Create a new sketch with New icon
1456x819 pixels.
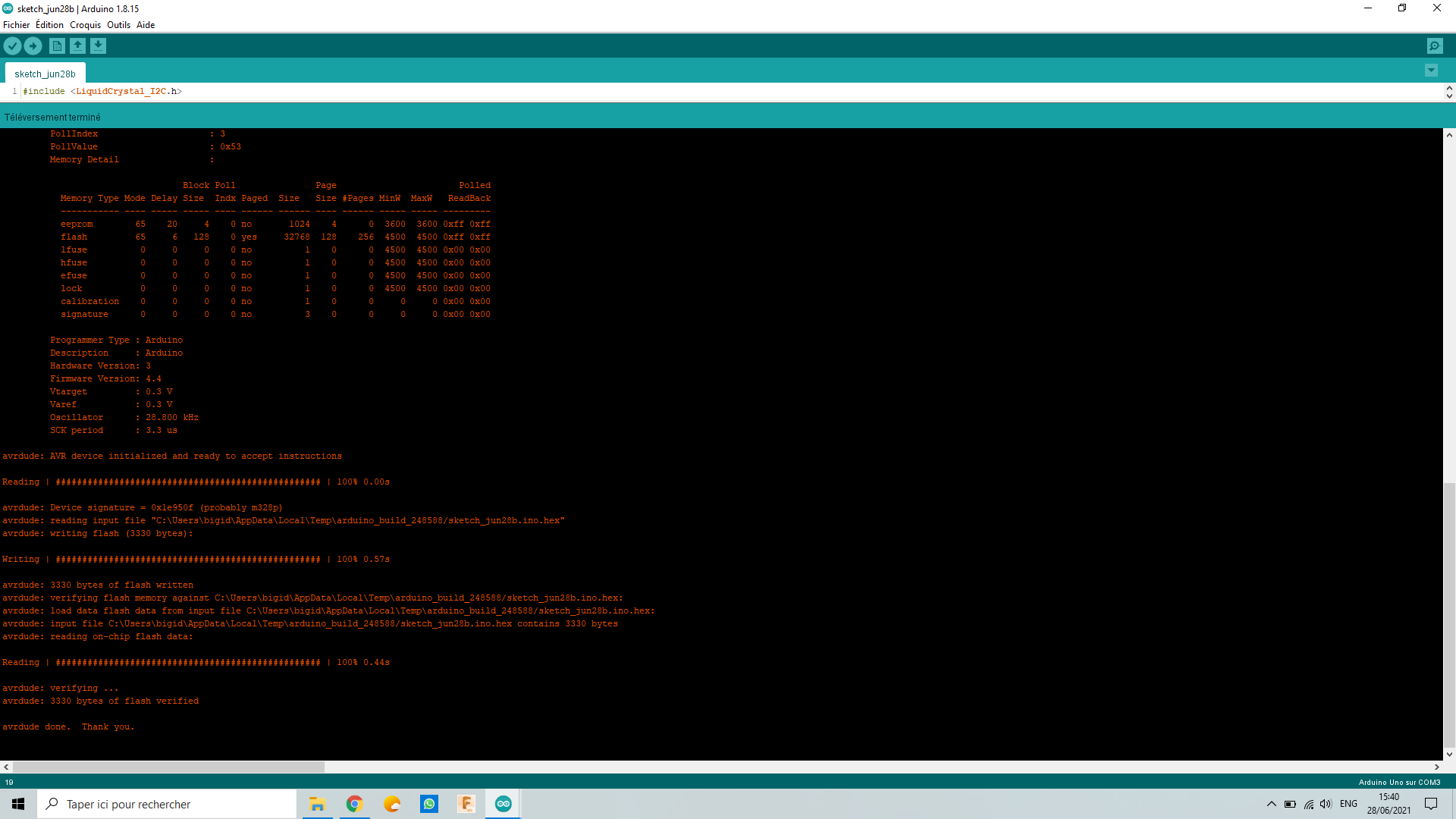coord(57,46)
